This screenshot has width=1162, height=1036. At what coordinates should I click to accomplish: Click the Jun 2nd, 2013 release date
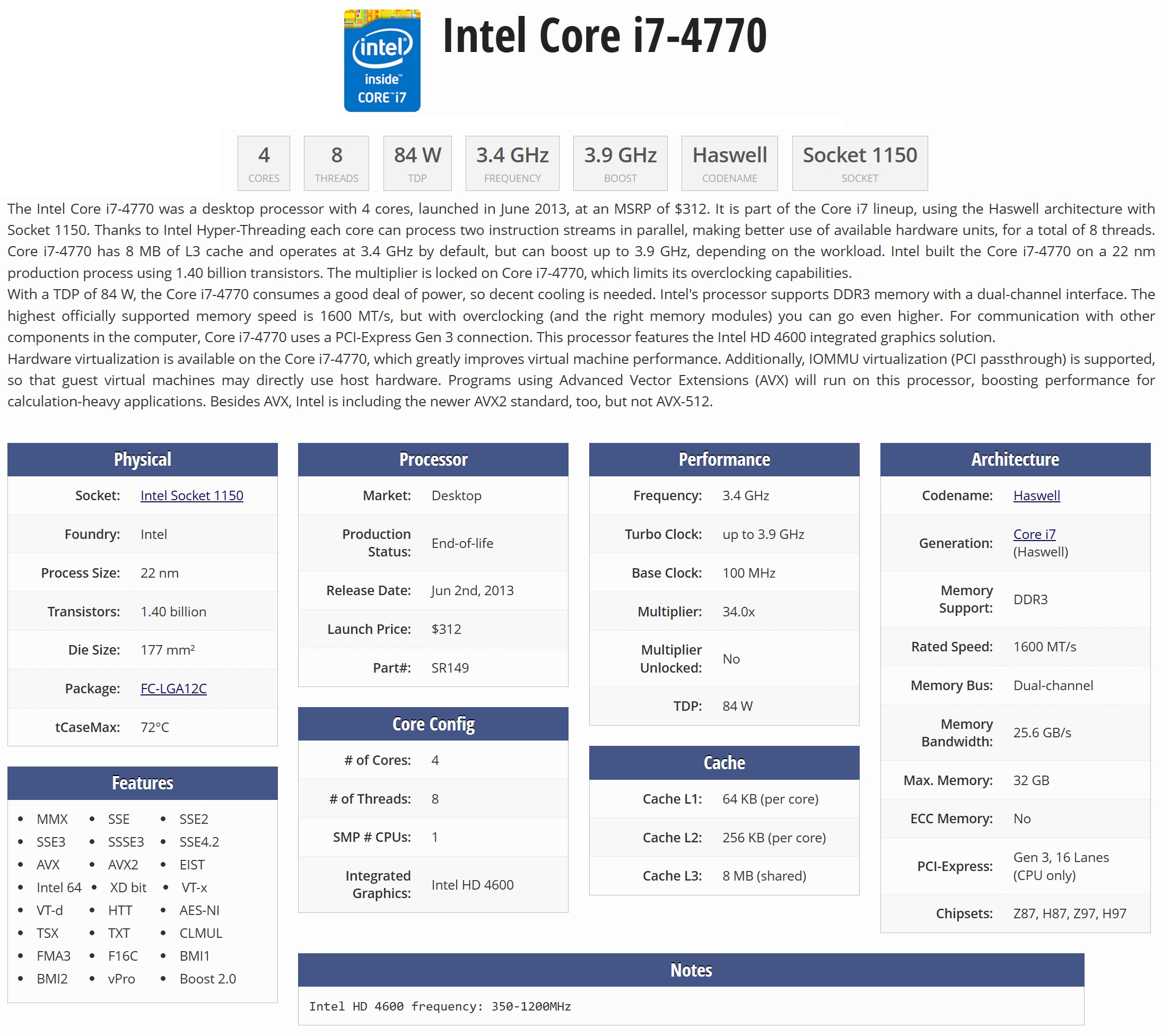tap(473, 590)
